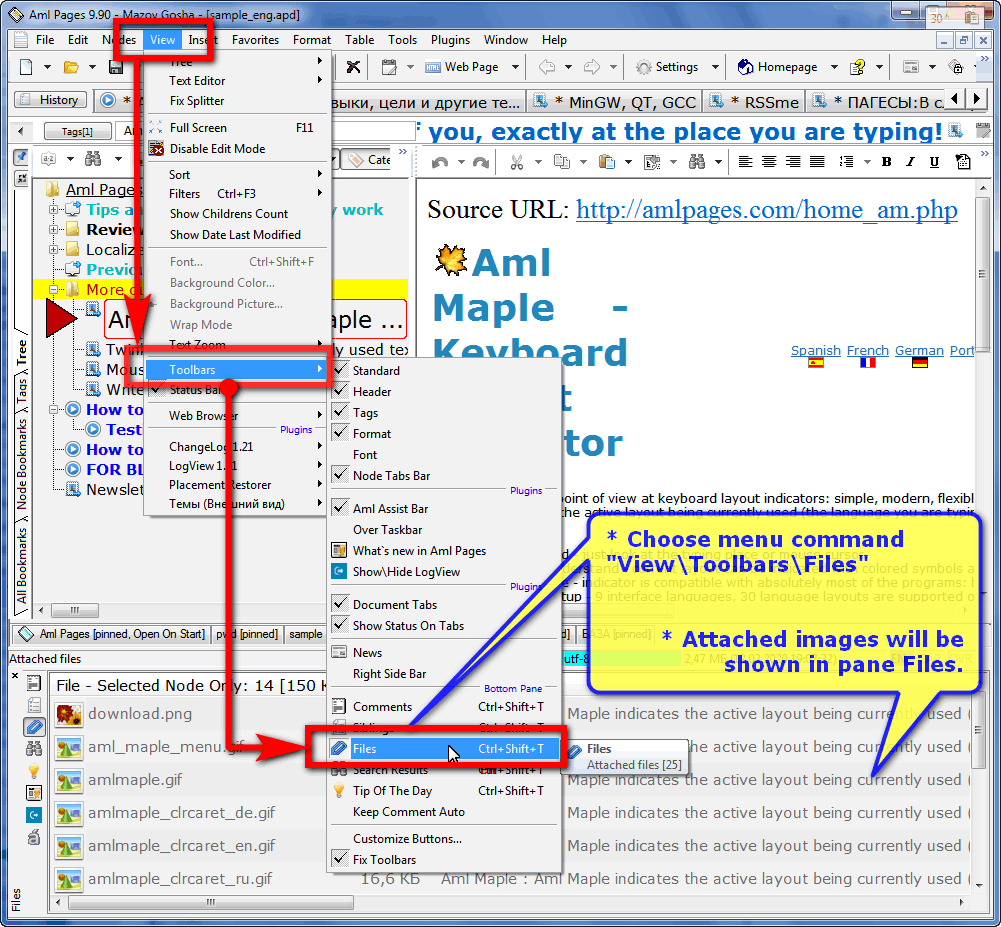Click the floppy disk save icon

coord(116,67)
